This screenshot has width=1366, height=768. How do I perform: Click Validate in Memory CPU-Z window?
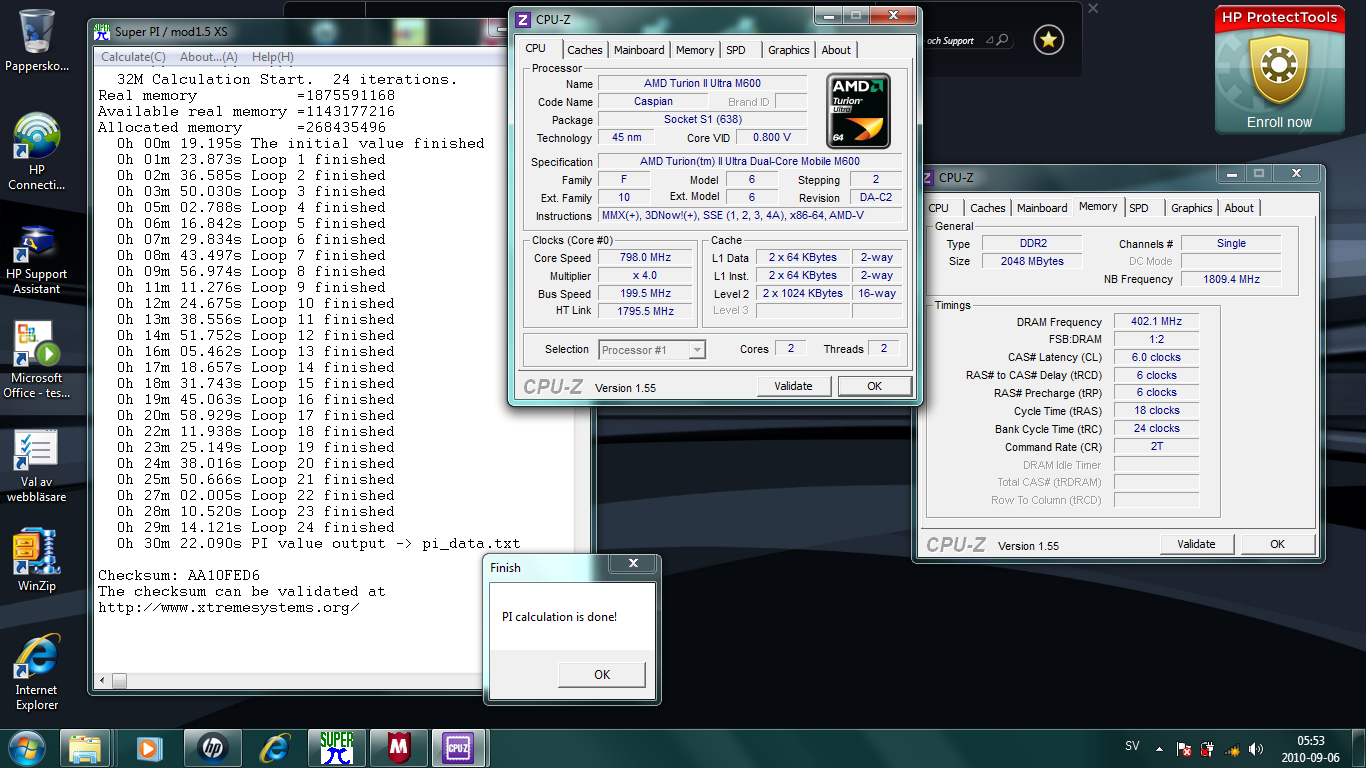coord(1197,544)
